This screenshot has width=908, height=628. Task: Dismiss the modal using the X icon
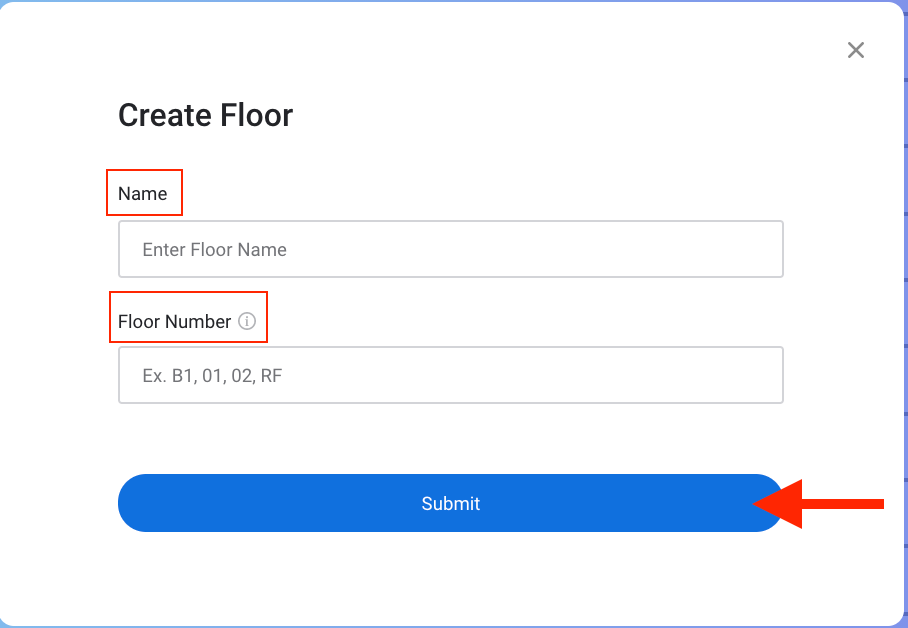click(x=855, y=50)
